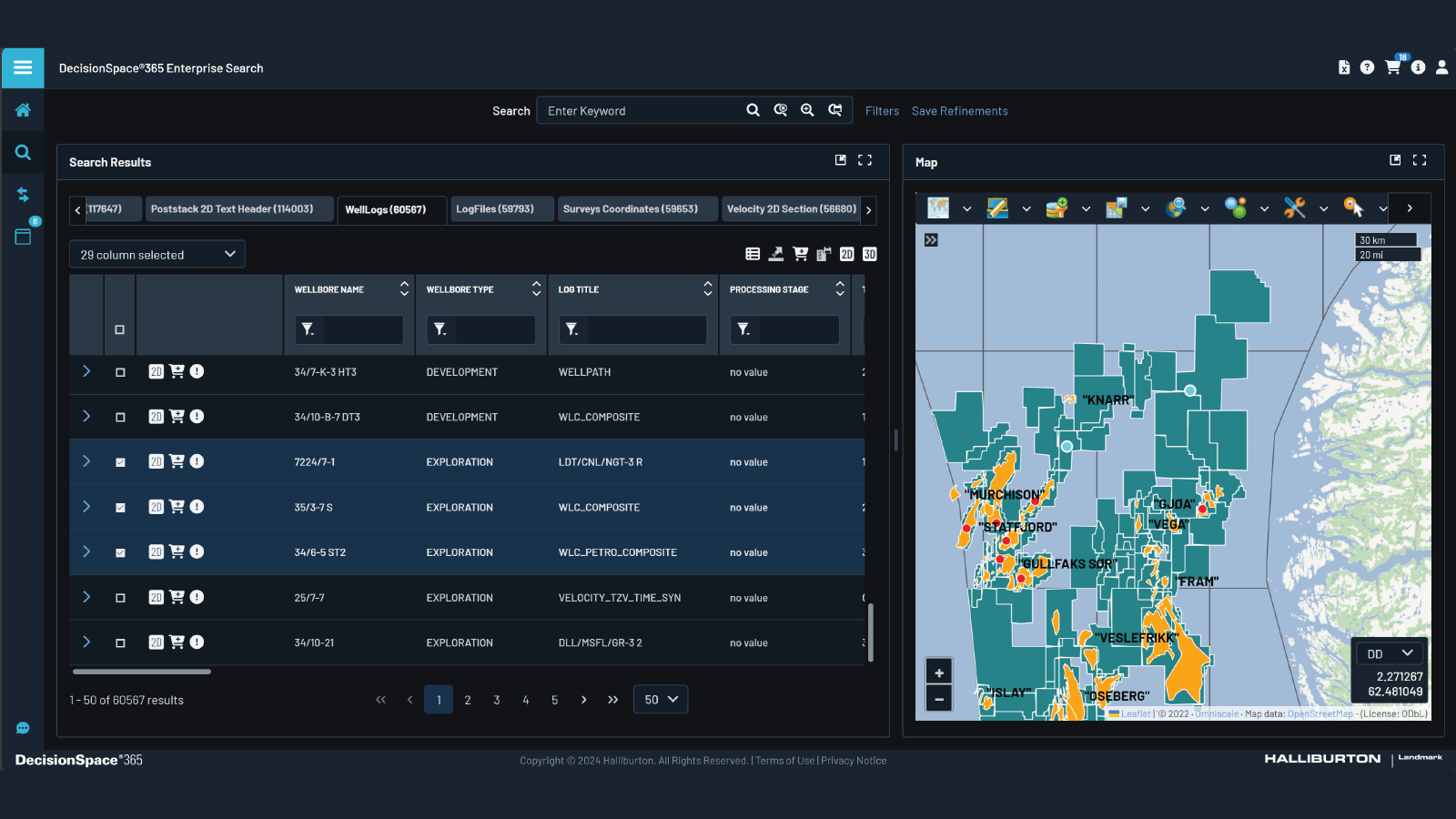1456x819 pixels.
Task: Zoom out on the map
Action: (939, 699)
